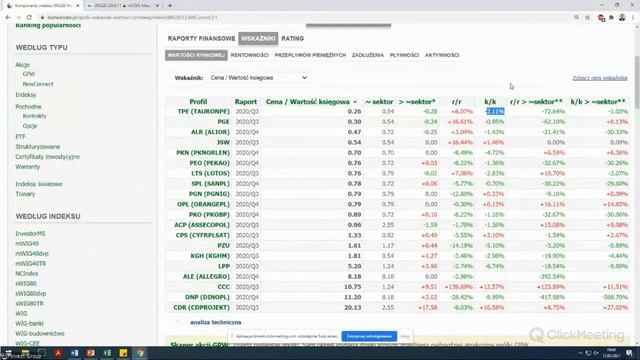Open the WIG-banki index link

click(29, 323)
